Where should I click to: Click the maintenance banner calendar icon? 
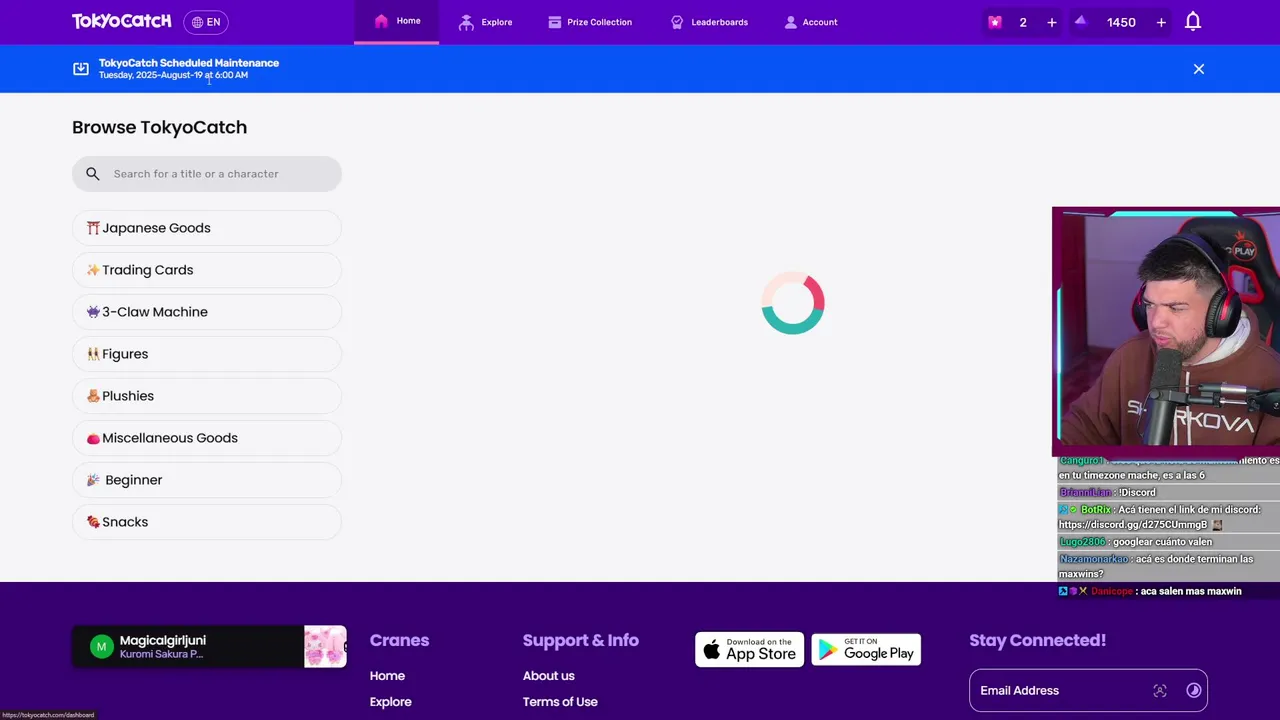(81, 69)
